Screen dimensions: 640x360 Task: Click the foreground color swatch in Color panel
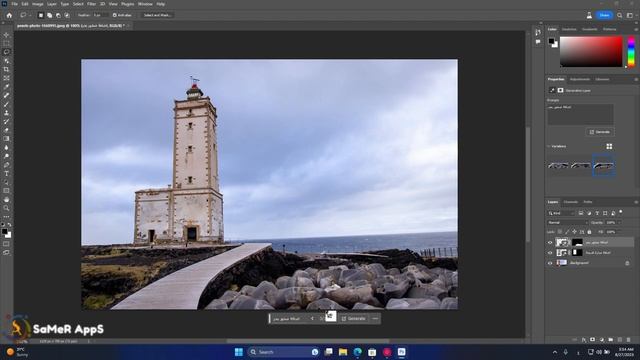coord(551,41)
